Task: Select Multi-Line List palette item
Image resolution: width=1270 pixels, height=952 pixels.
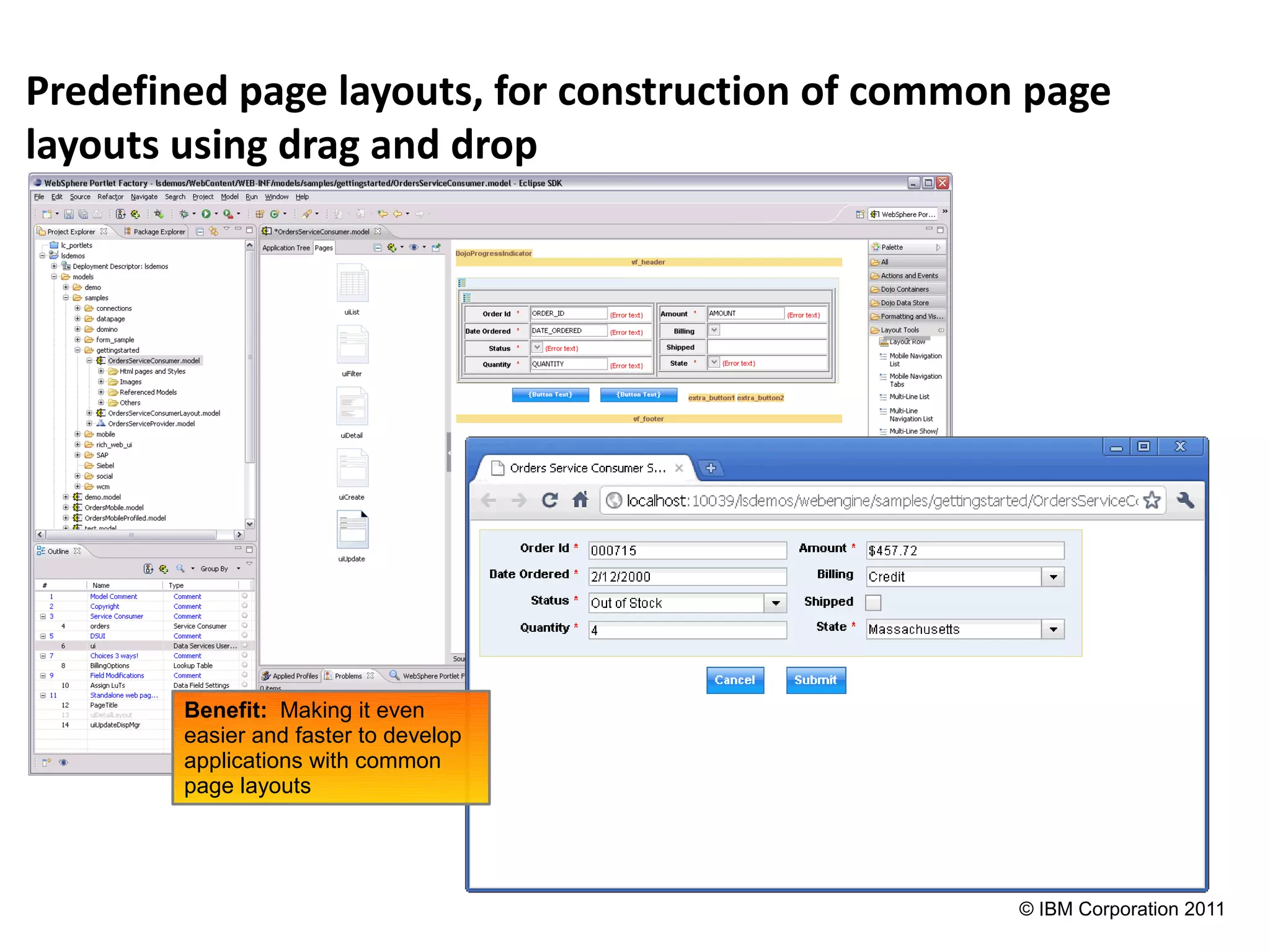Action: pyautogui.click(x=904, y=397)
